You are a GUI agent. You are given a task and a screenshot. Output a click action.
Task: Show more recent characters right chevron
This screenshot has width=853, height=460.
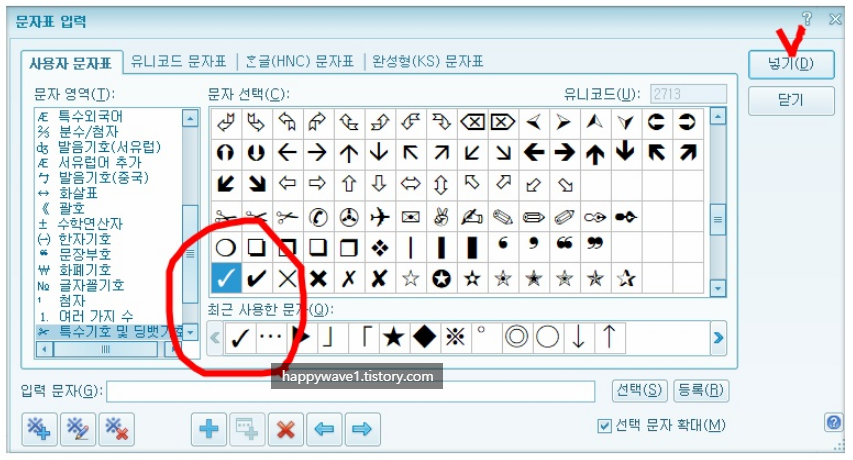pos(718,338)
